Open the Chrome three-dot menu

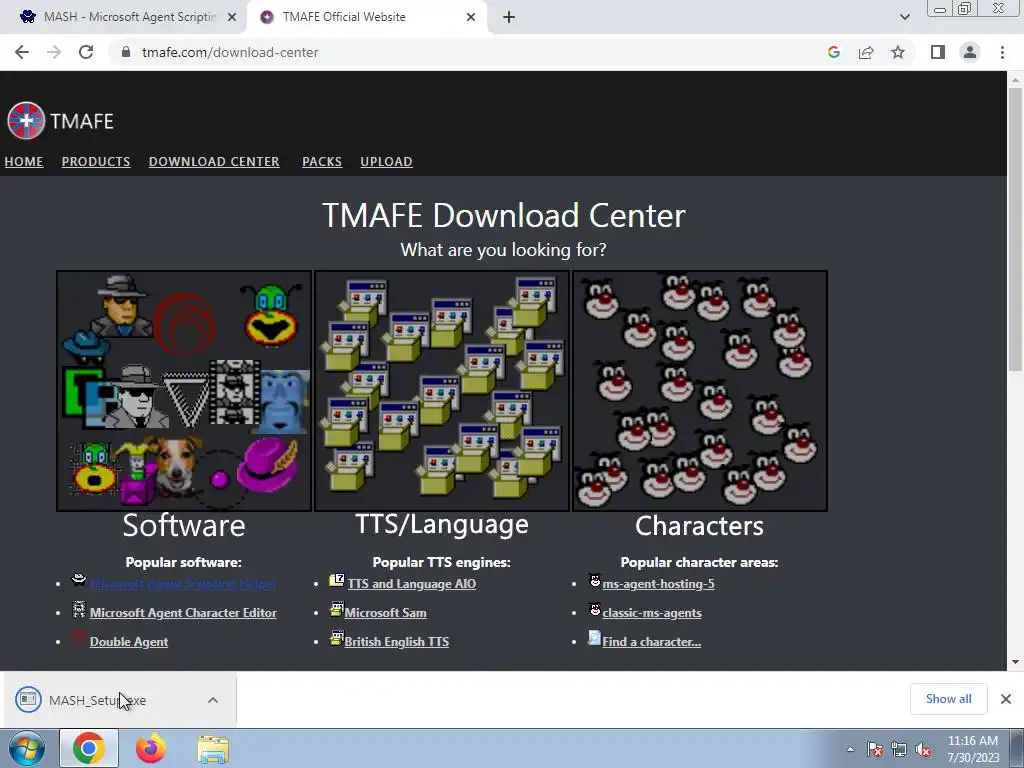pos(1002,52)
